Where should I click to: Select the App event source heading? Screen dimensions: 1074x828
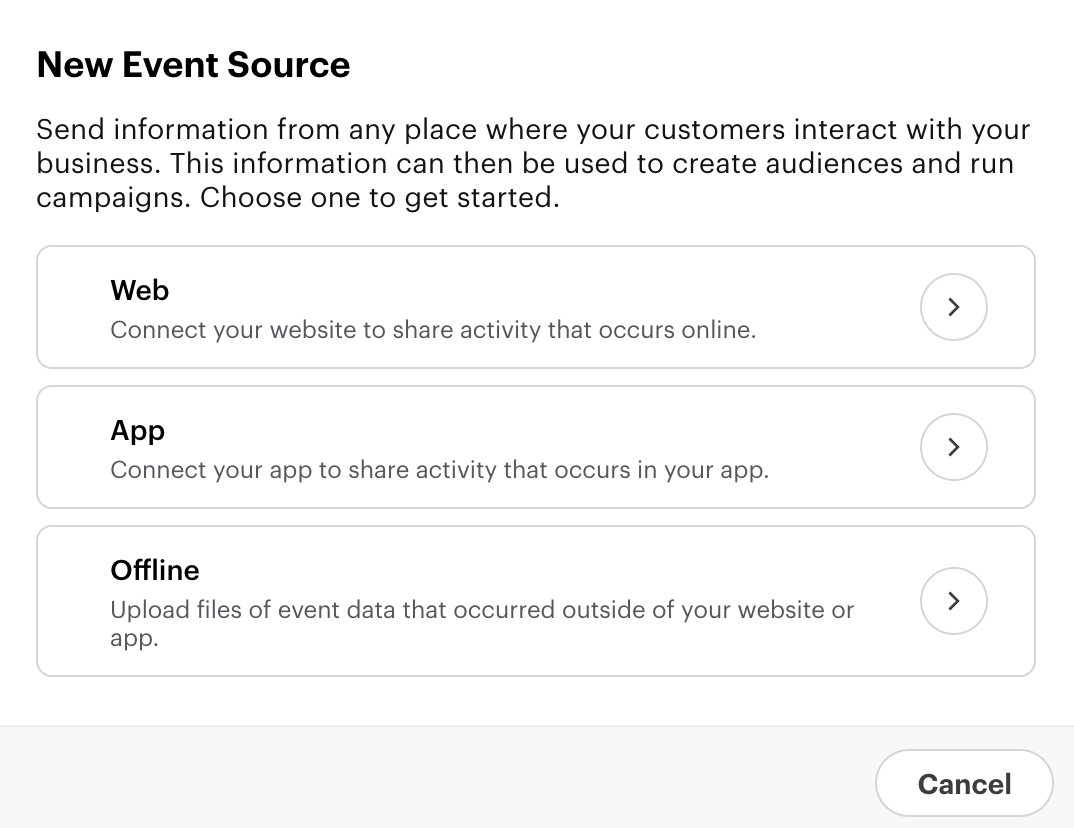pyautogui.click(x=138, y=431)
